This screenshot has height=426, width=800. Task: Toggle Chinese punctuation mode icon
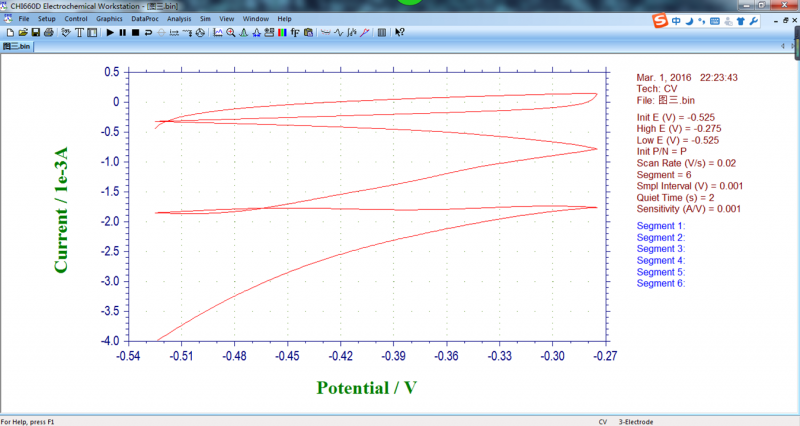(702, 21)
